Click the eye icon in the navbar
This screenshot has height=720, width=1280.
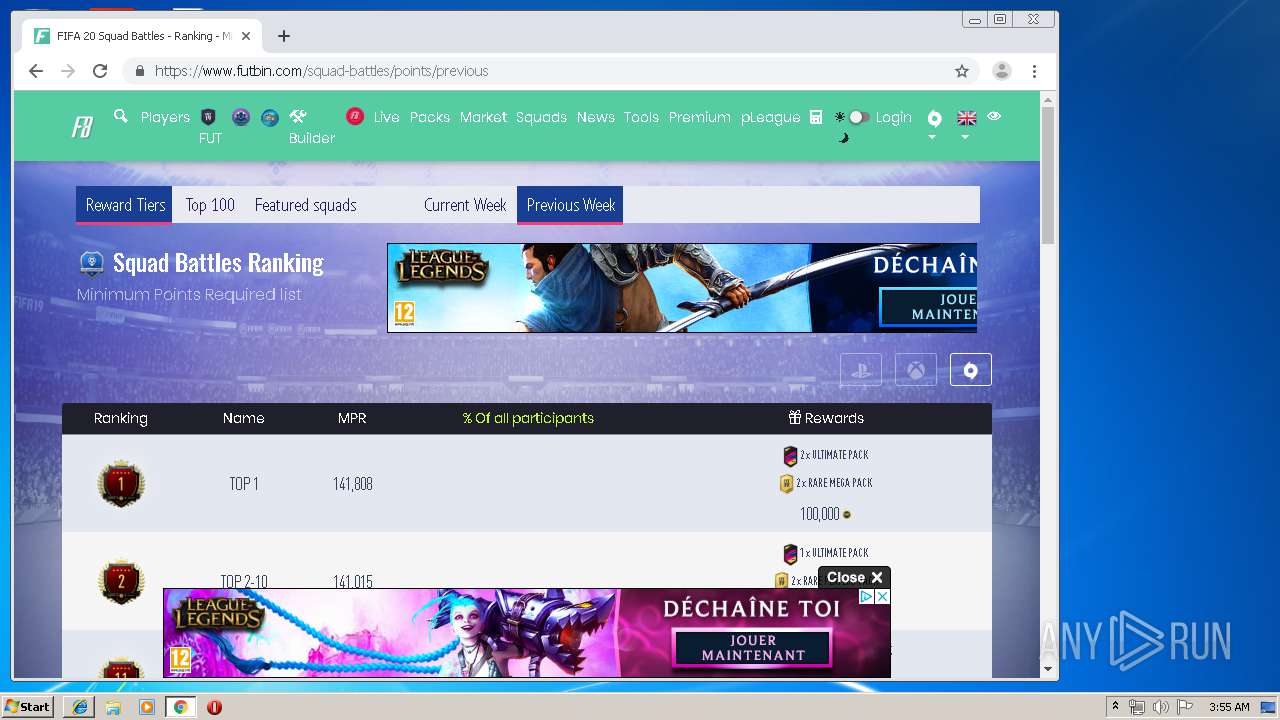(994, 116)
